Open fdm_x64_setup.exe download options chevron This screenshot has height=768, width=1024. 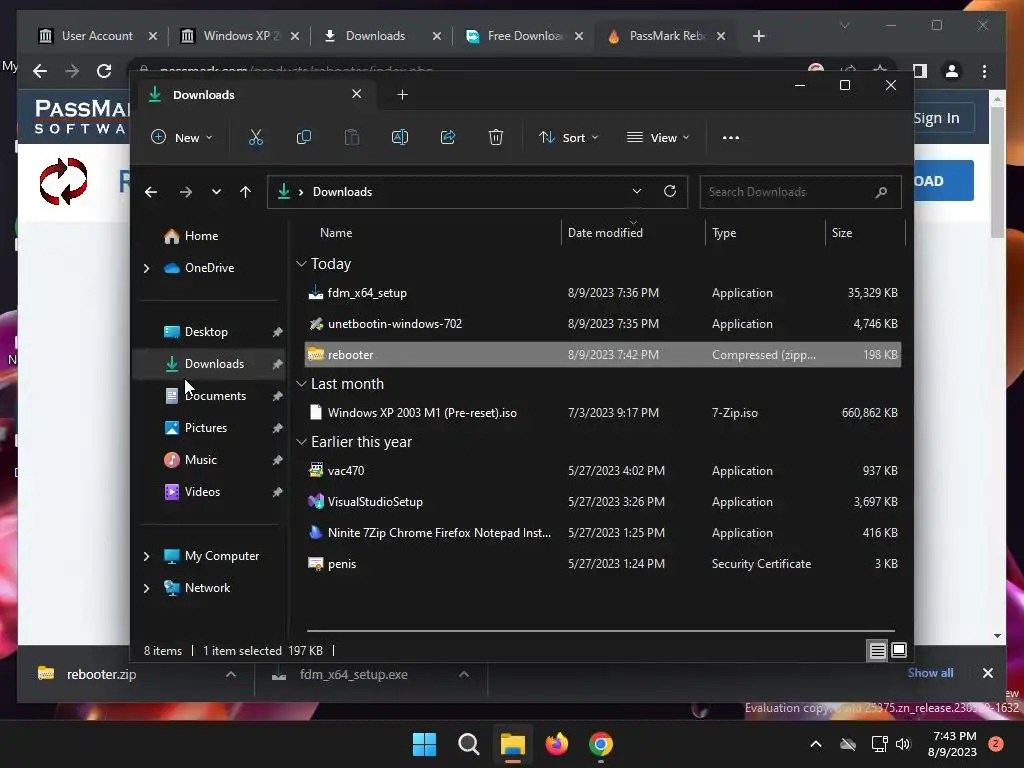(464, 674)
